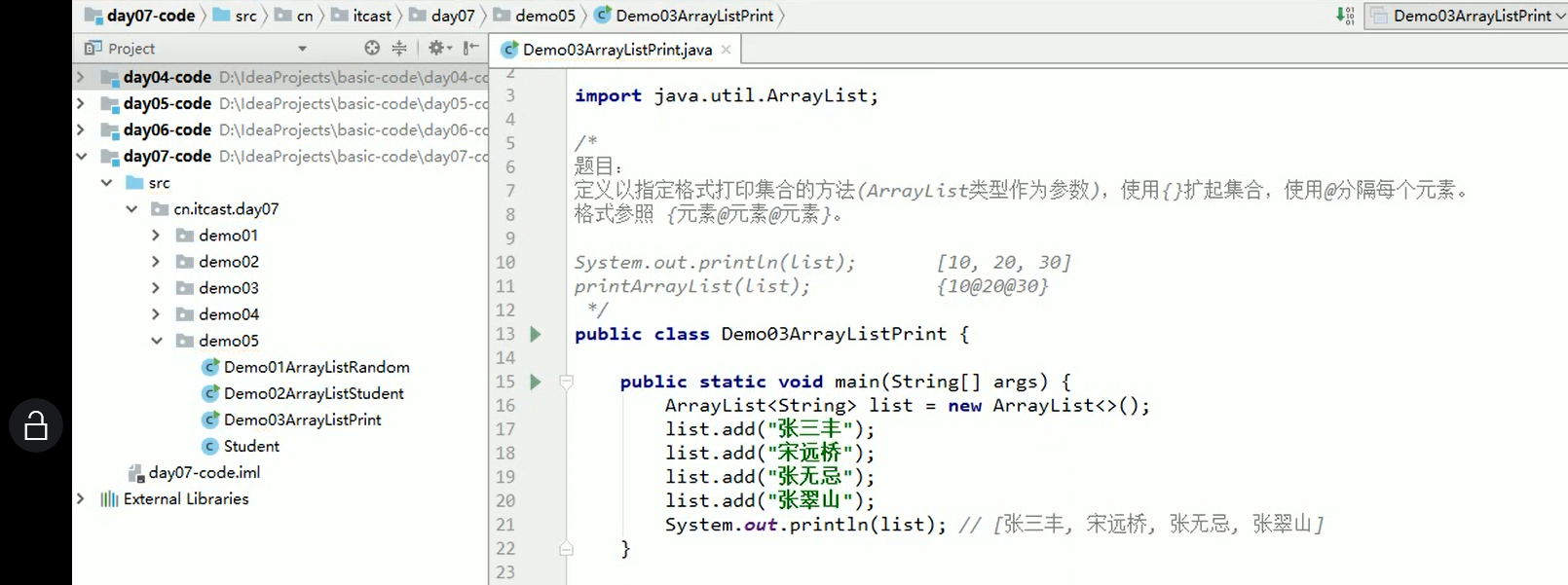
Task: Click the Demo03ArrayListPrint breadcrumb
Action: point(685,16)
